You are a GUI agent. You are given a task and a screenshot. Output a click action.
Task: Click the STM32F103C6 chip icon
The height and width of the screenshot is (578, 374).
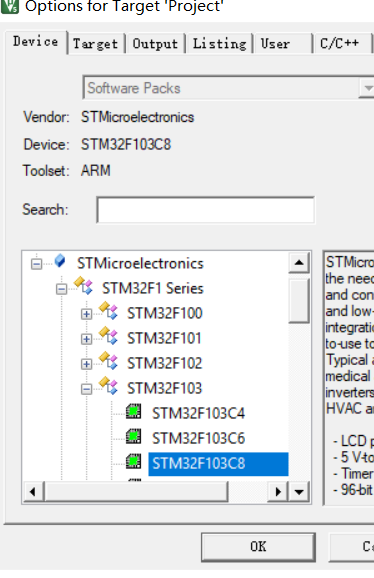coord(133,437)
